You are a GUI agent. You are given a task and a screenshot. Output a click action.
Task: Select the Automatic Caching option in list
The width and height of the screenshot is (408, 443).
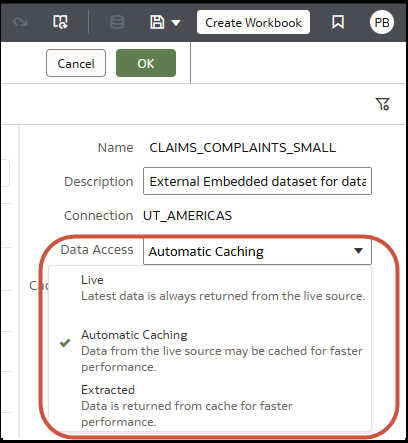(210, 351)
